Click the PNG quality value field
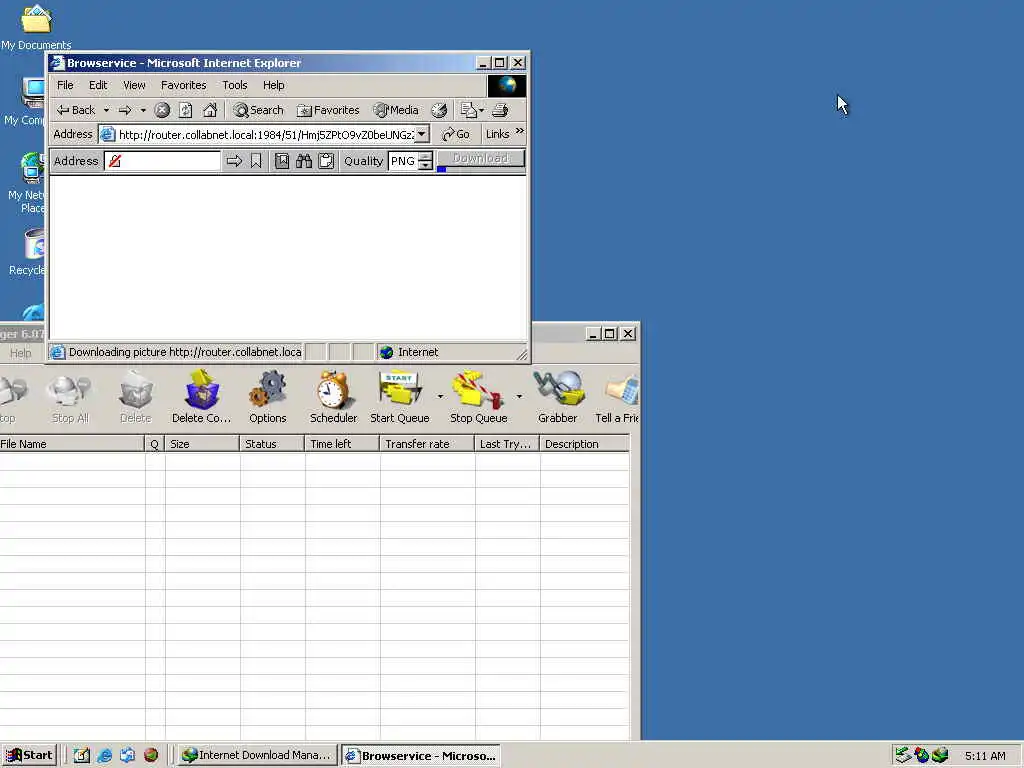Image resolution: width=1024 pixels, height=768 pixels. coord(403,161)
